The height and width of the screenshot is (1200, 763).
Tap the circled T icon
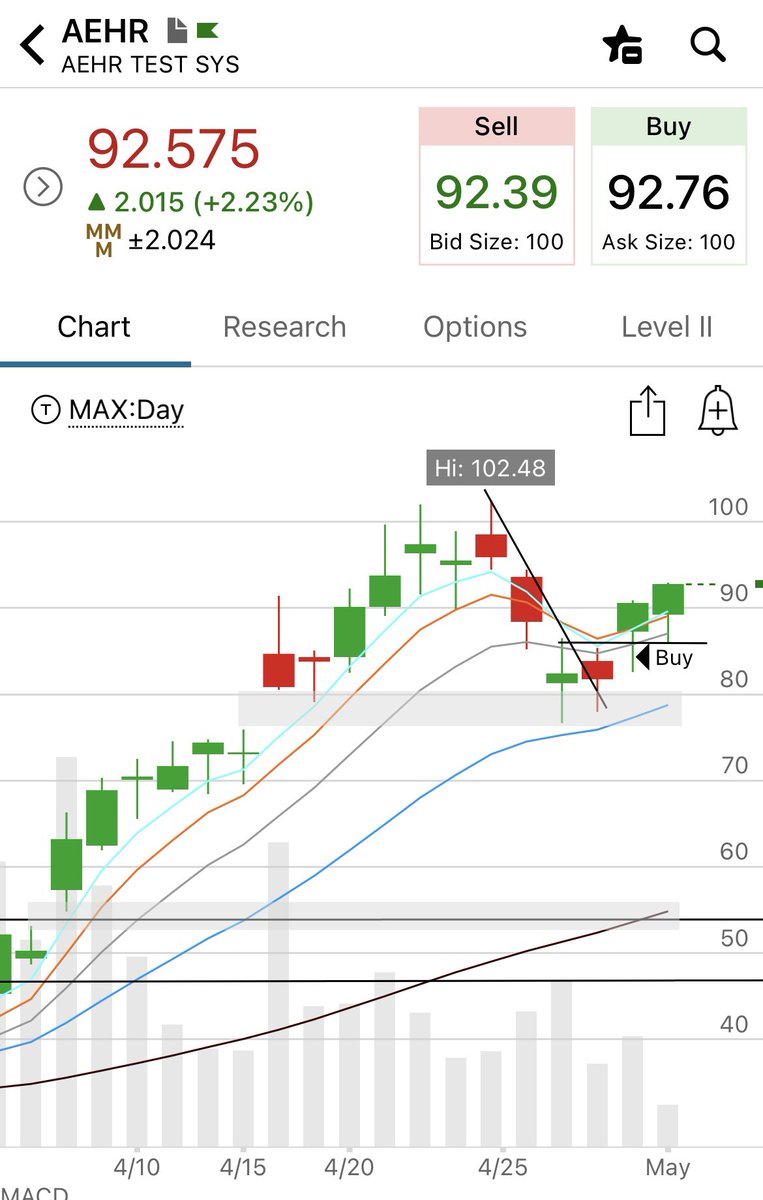point(45,409)
